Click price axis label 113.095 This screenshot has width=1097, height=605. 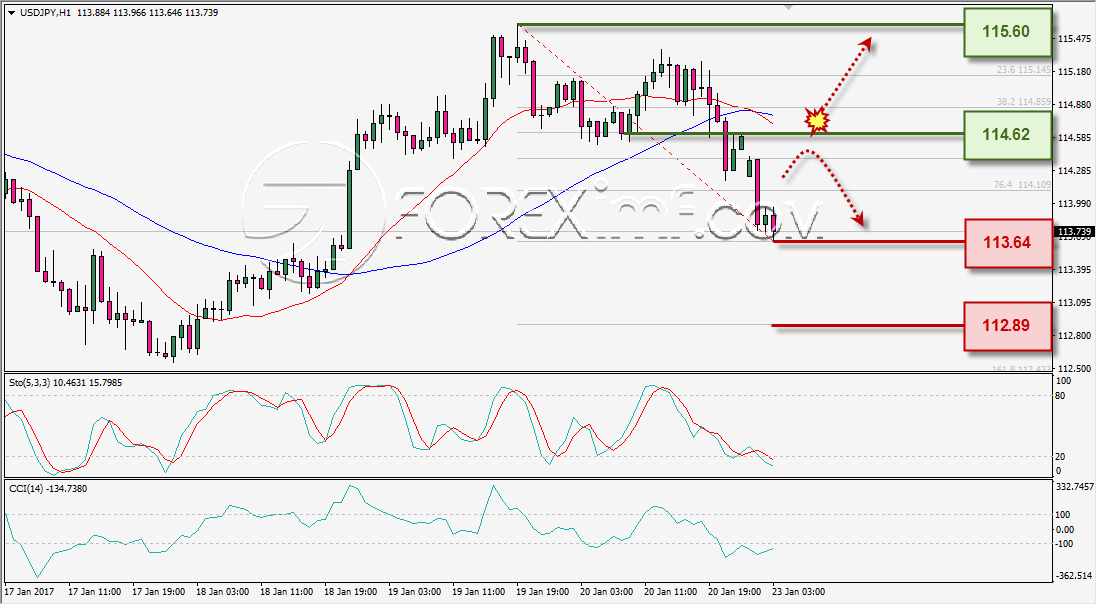(1075, 303)
